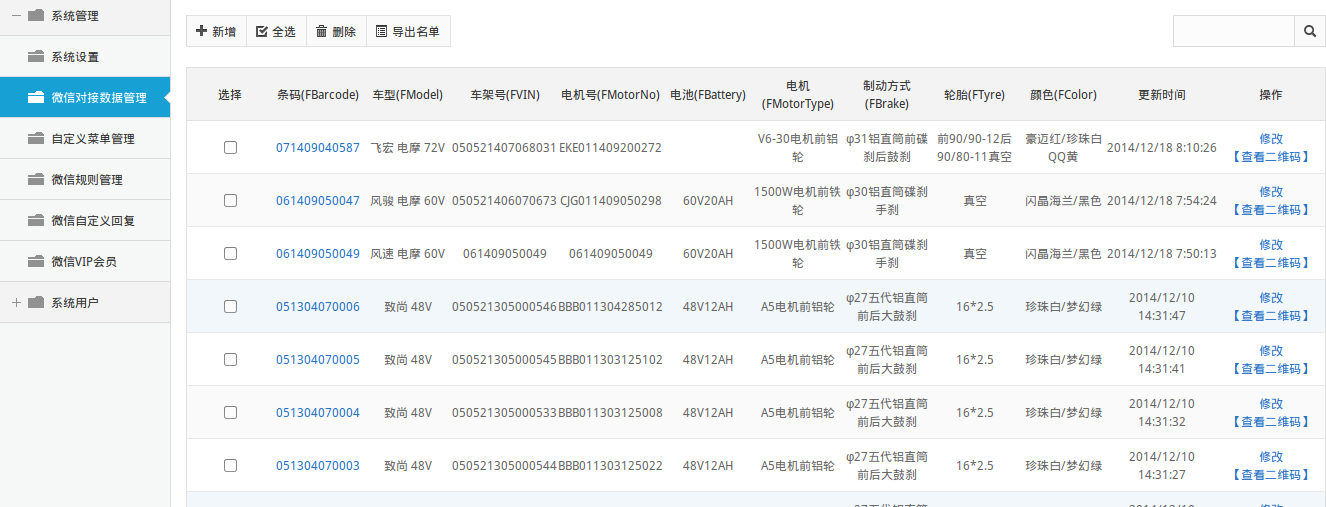Click the 更新时间 column header

point(1162,95)
